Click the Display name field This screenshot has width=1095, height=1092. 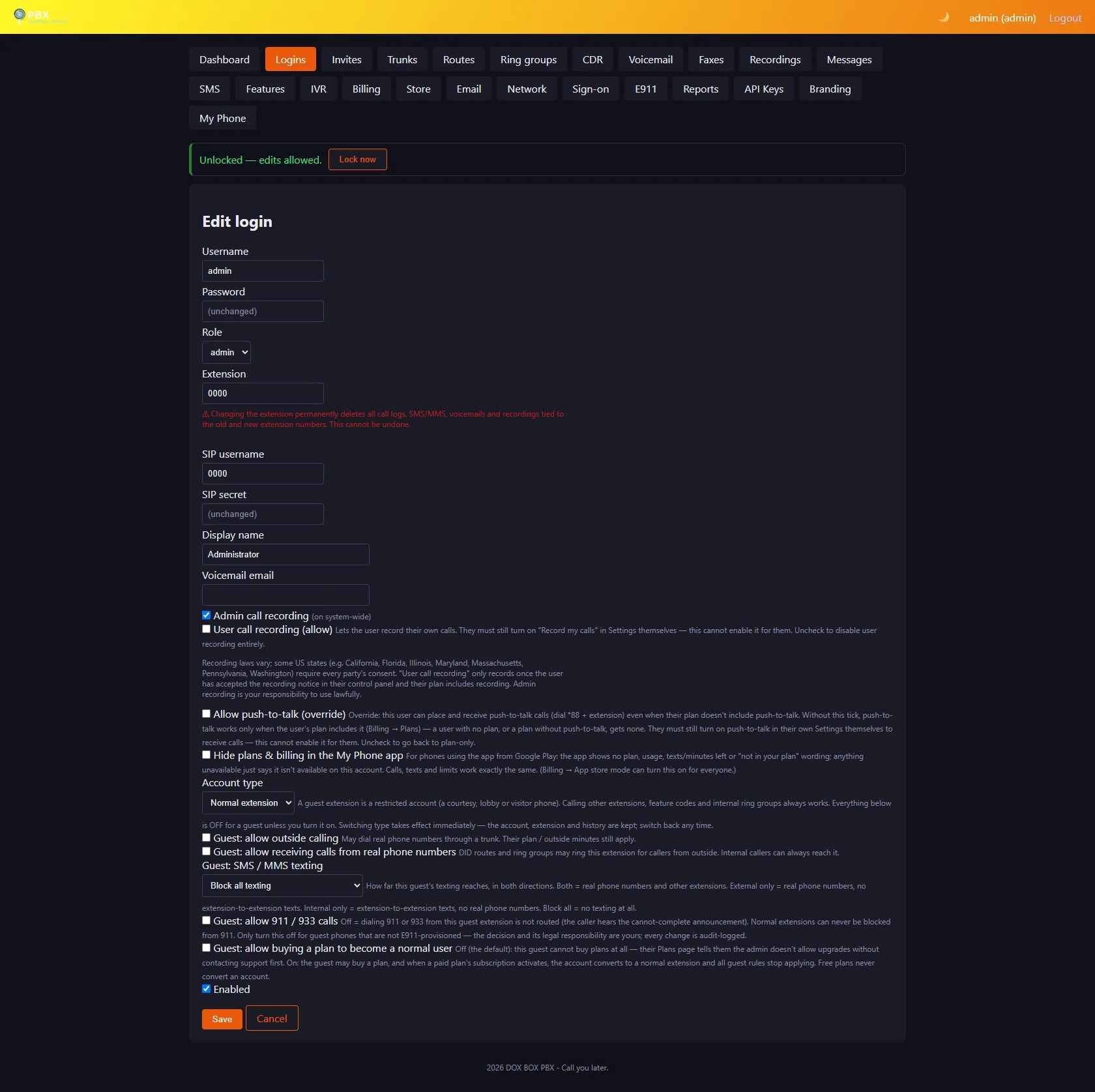[285, 554]
